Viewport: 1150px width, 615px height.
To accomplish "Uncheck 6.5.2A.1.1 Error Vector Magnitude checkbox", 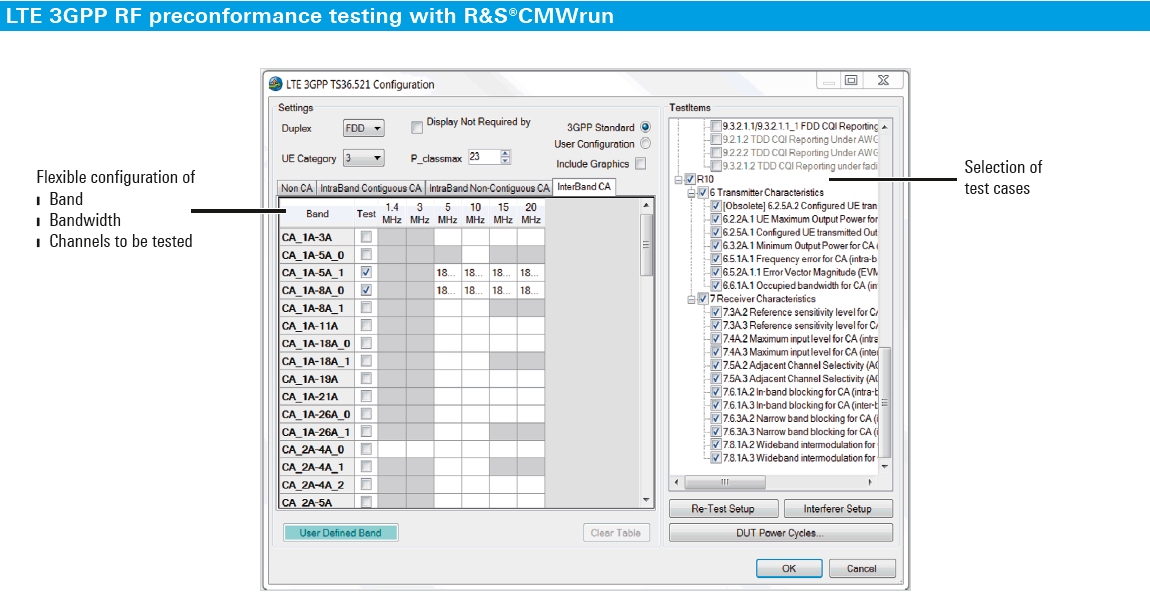I will point(716,272).
